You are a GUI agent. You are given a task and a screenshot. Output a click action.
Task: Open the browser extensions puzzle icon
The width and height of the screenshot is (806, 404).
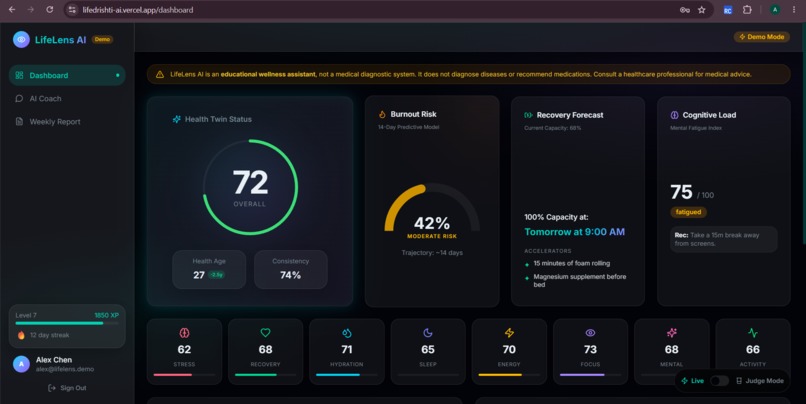click(x=747, y=10)
